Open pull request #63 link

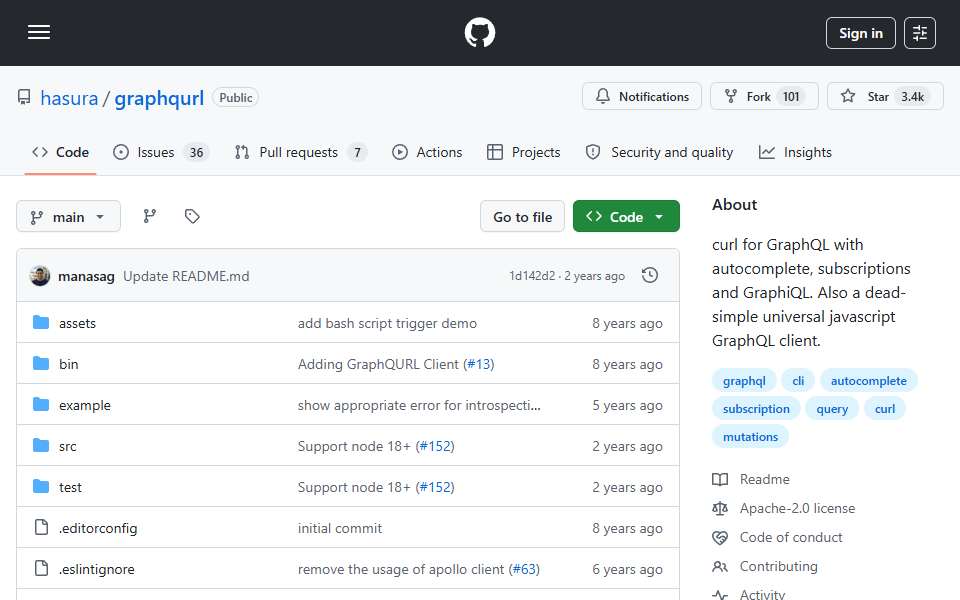(x=525, y=569)
